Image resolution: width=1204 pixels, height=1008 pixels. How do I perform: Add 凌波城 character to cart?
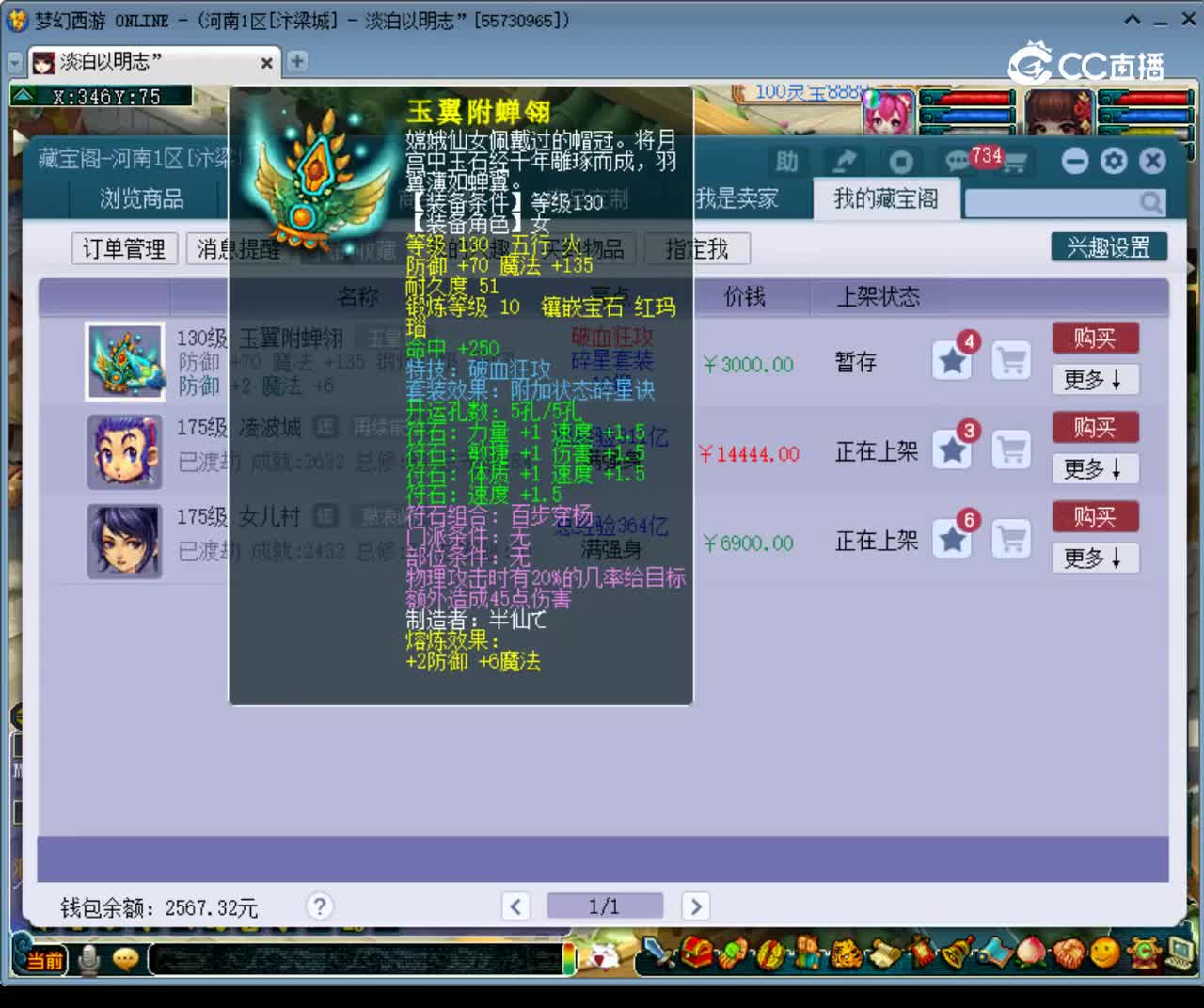pyautogui.click(x=1012, y=449)
